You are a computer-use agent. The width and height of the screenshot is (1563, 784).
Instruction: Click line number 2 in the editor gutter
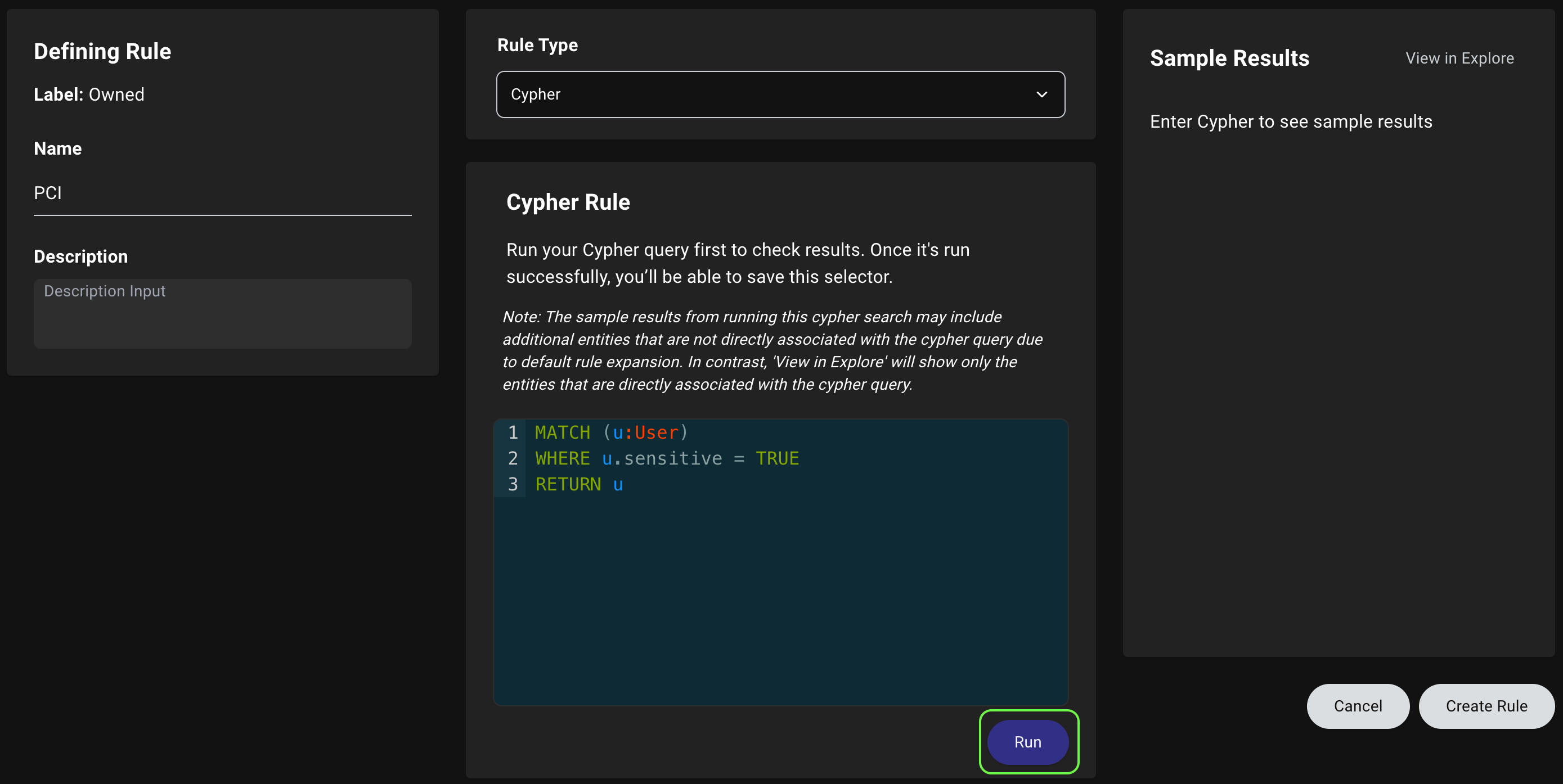pos(513,458)
